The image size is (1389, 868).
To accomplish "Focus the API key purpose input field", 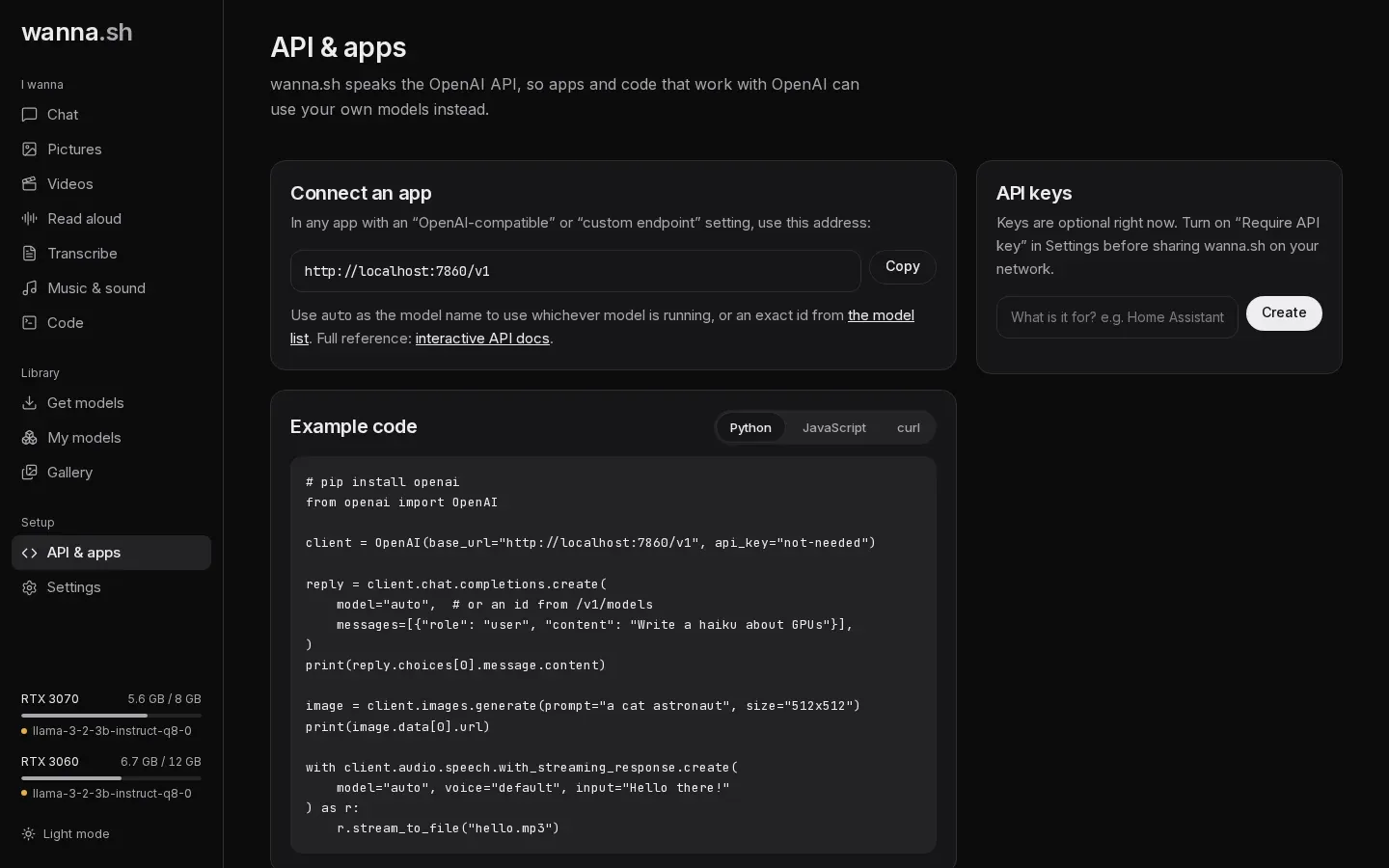I will 1117,317.
